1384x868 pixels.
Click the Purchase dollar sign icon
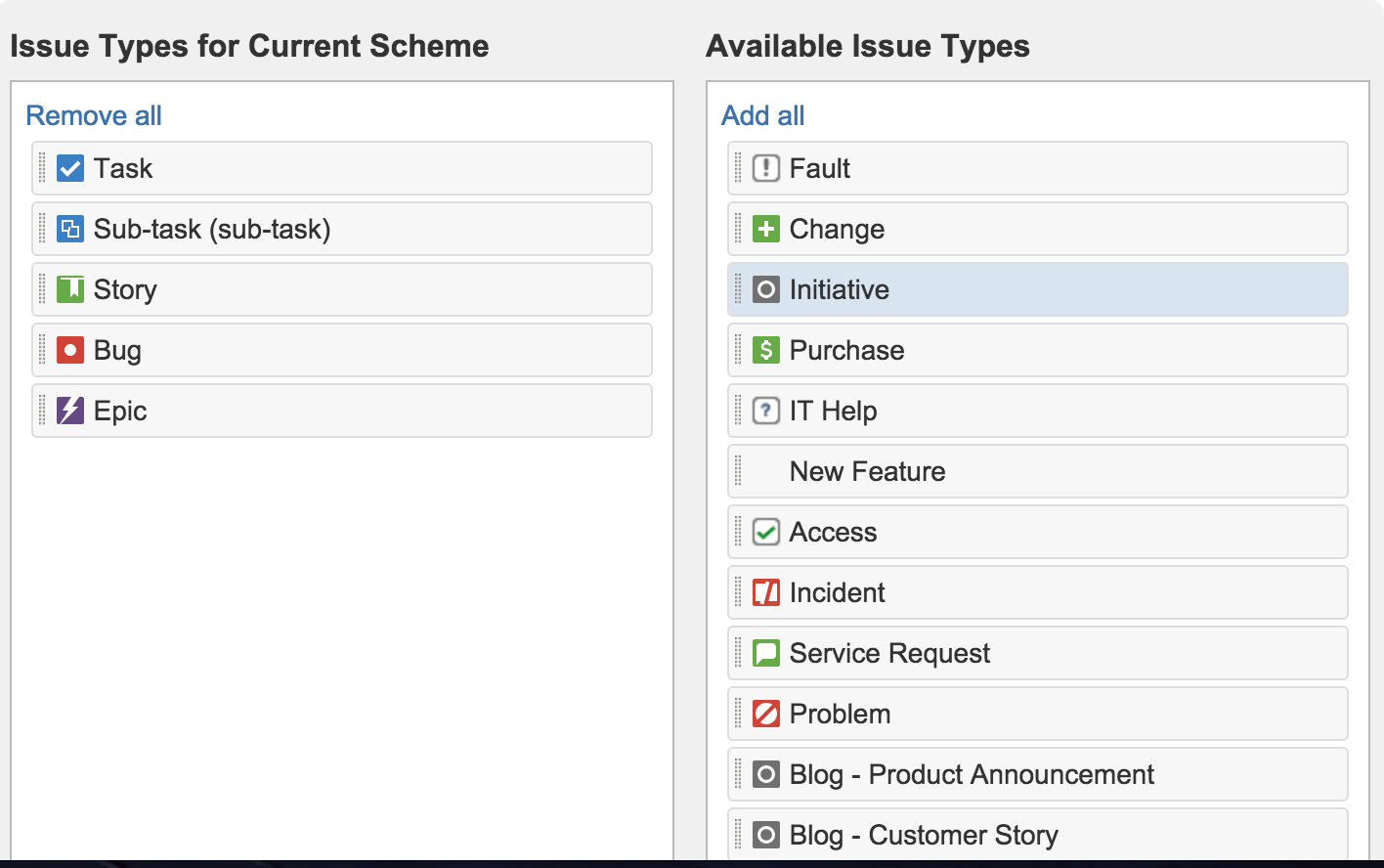tap(766, 351)
